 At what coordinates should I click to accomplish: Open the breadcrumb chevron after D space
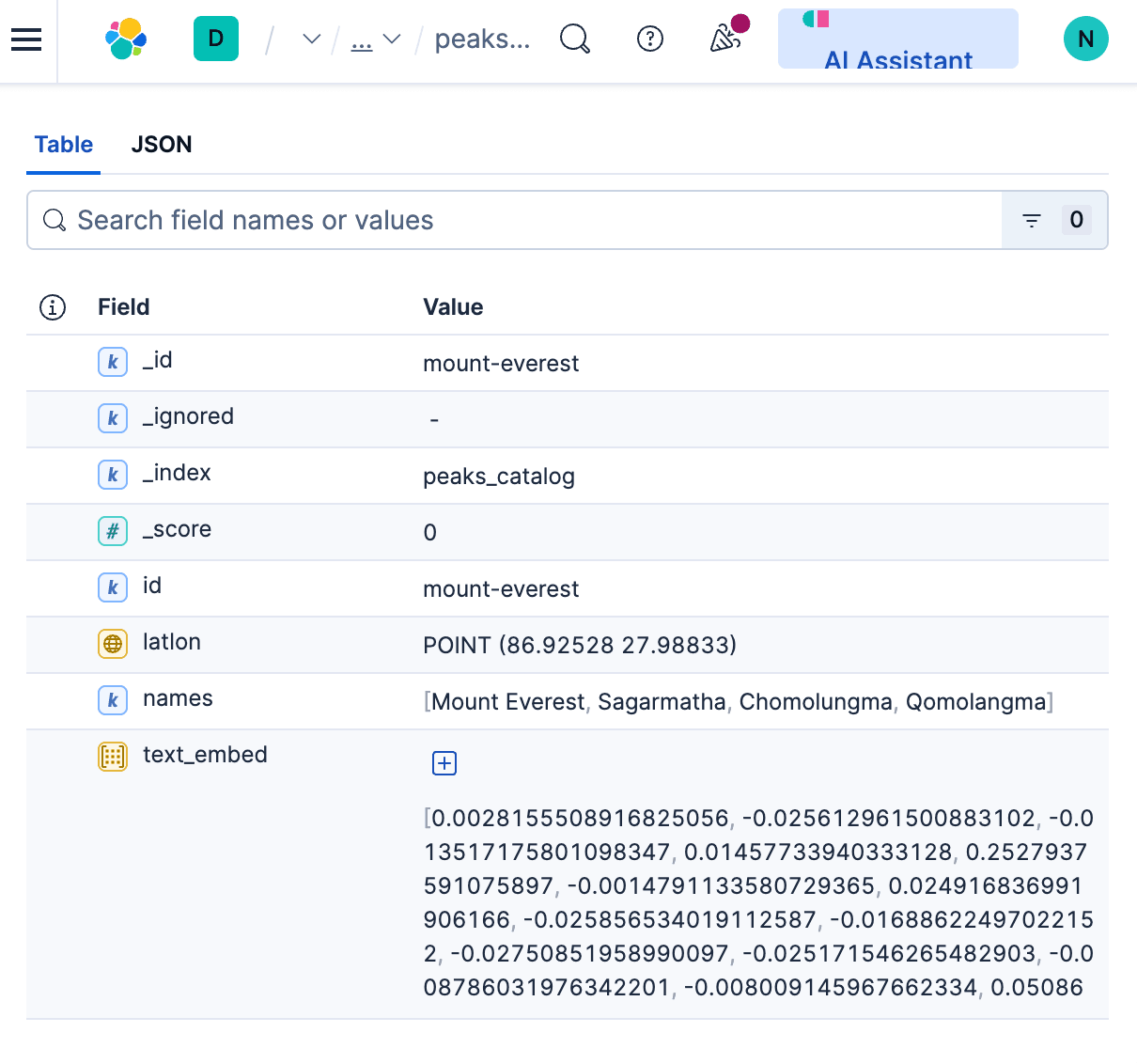coord(310,39)
